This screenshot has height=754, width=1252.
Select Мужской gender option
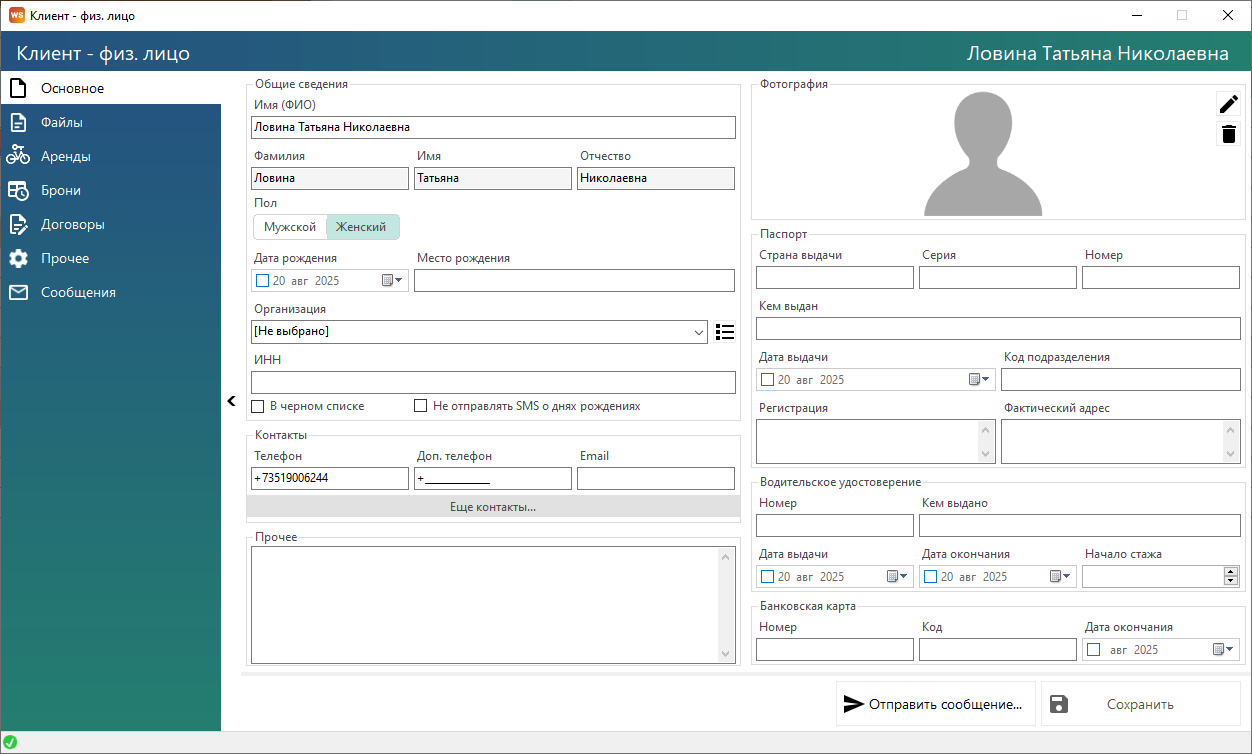pos(290,227)
